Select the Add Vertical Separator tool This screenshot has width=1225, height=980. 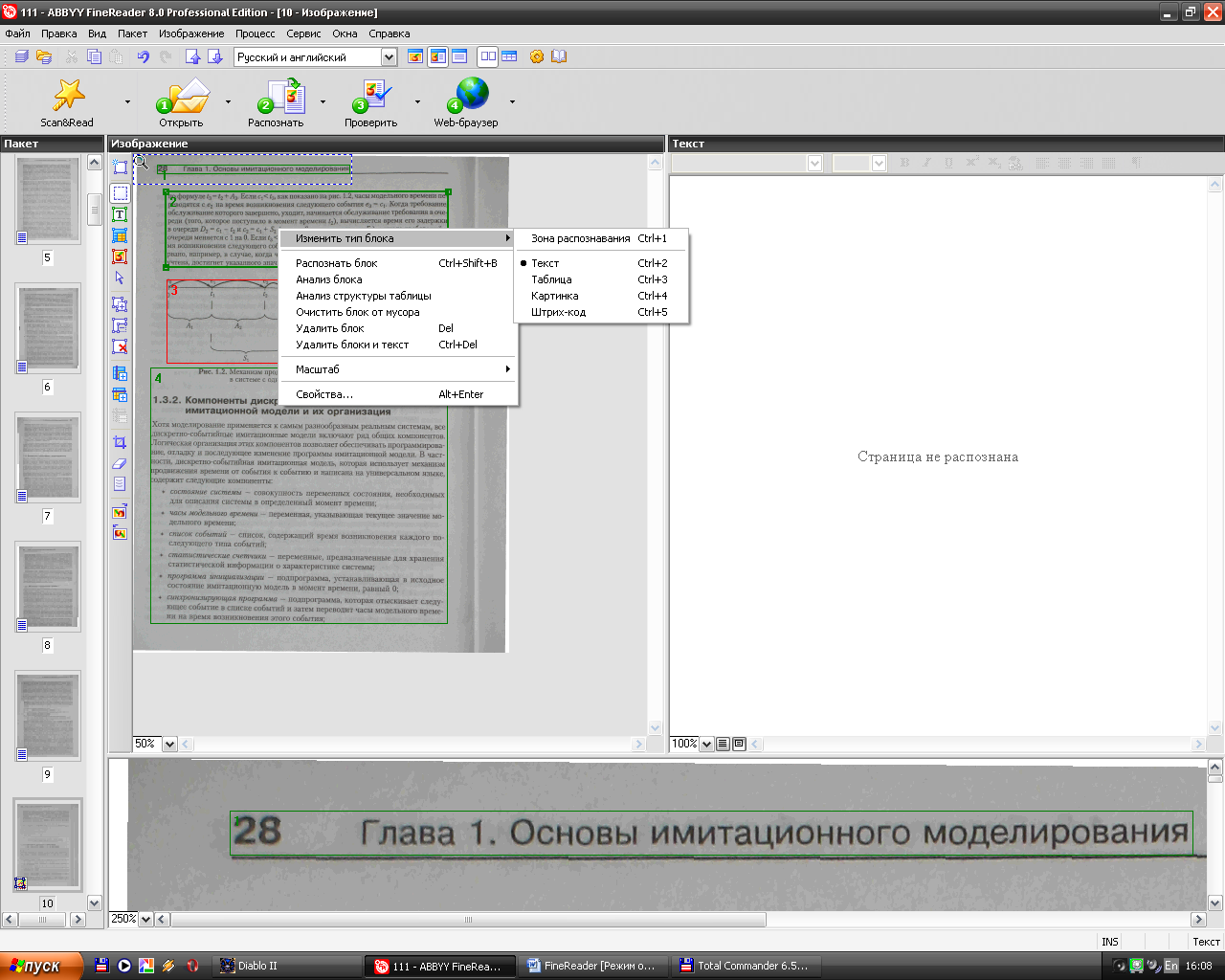120,373
